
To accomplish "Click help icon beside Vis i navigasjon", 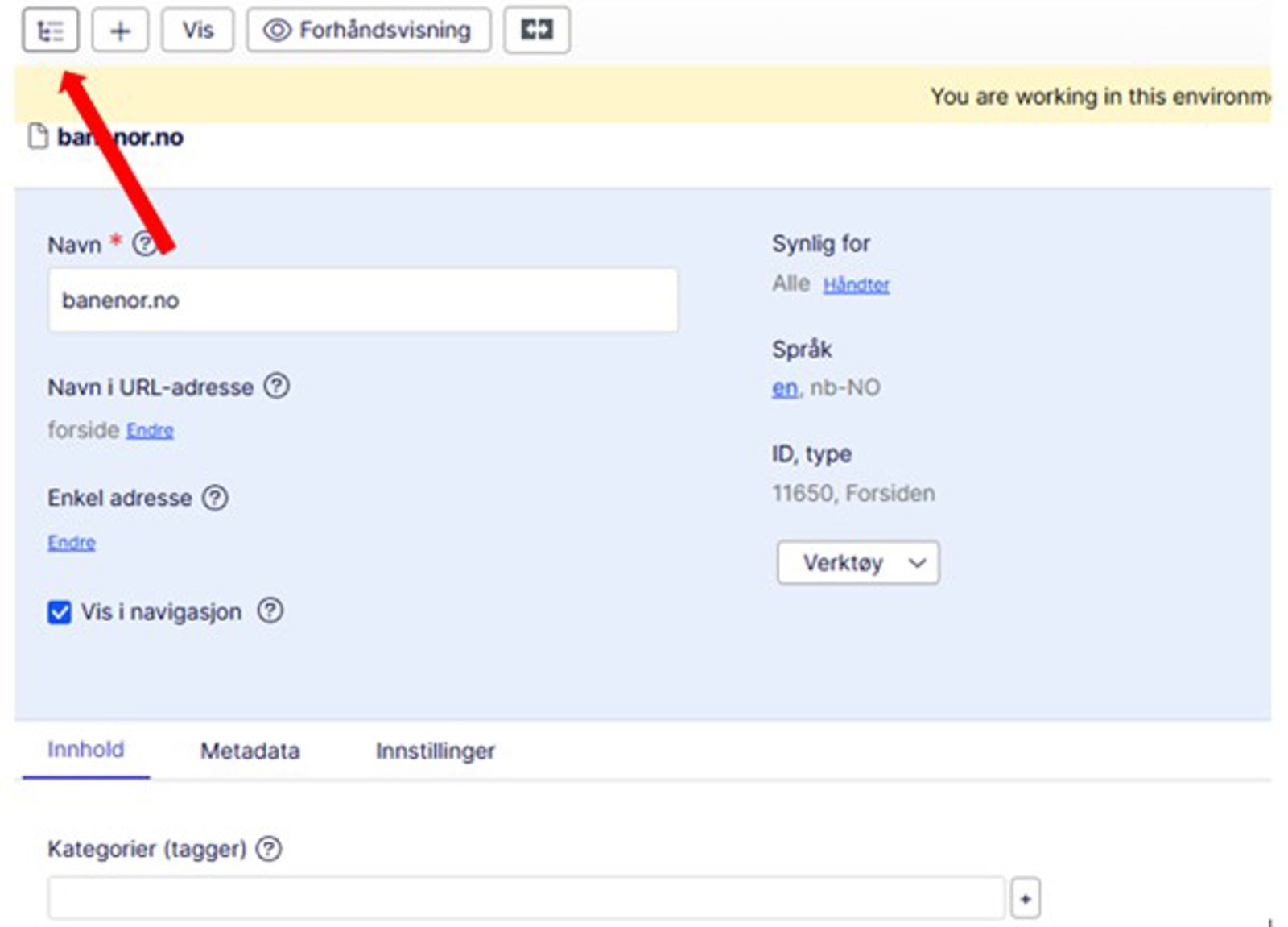I will 270,610.
